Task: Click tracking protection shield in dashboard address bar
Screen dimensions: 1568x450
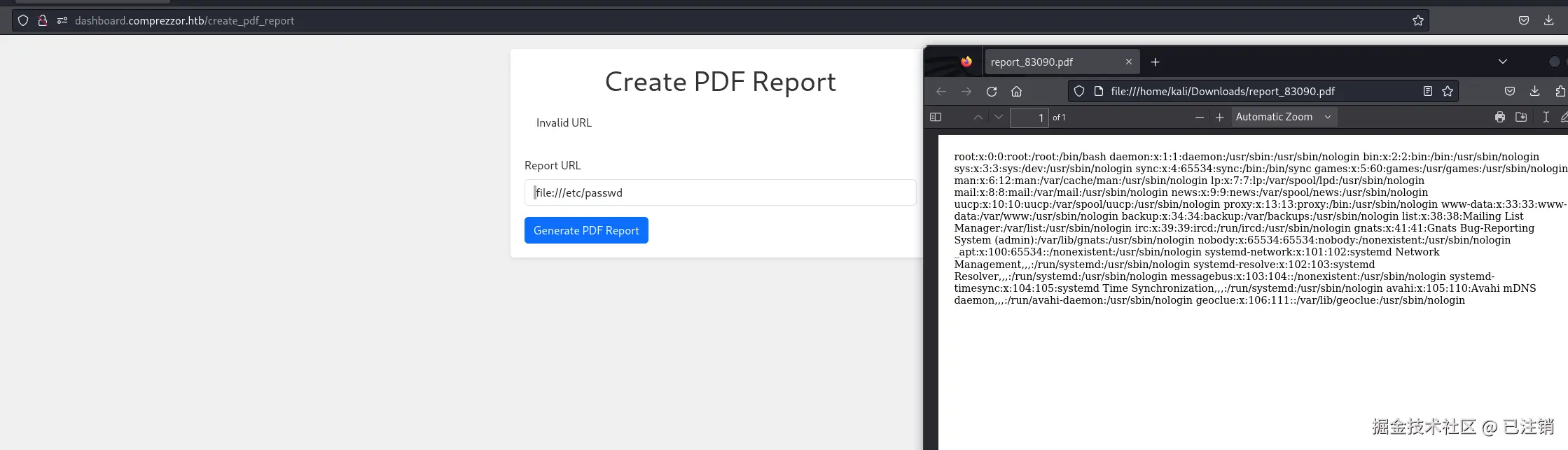Action: pyautogui.click(x=23, y=20)
